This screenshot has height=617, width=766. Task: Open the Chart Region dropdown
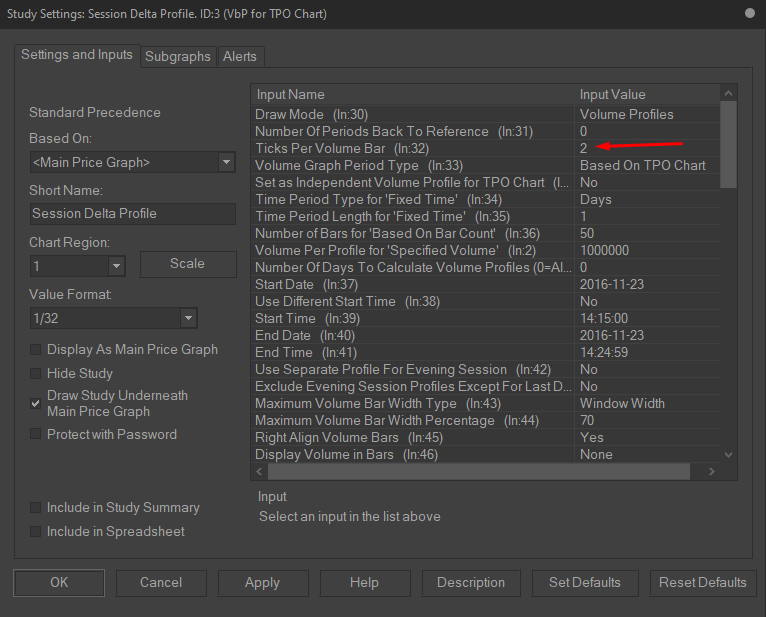click(x=77, y=266)
